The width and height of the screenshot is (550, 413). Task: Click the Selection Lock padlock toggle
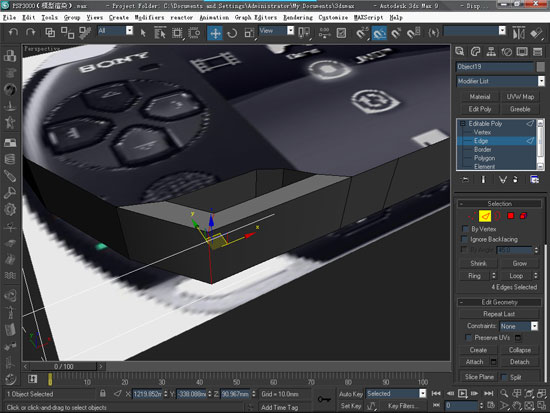tap(103, 393)
